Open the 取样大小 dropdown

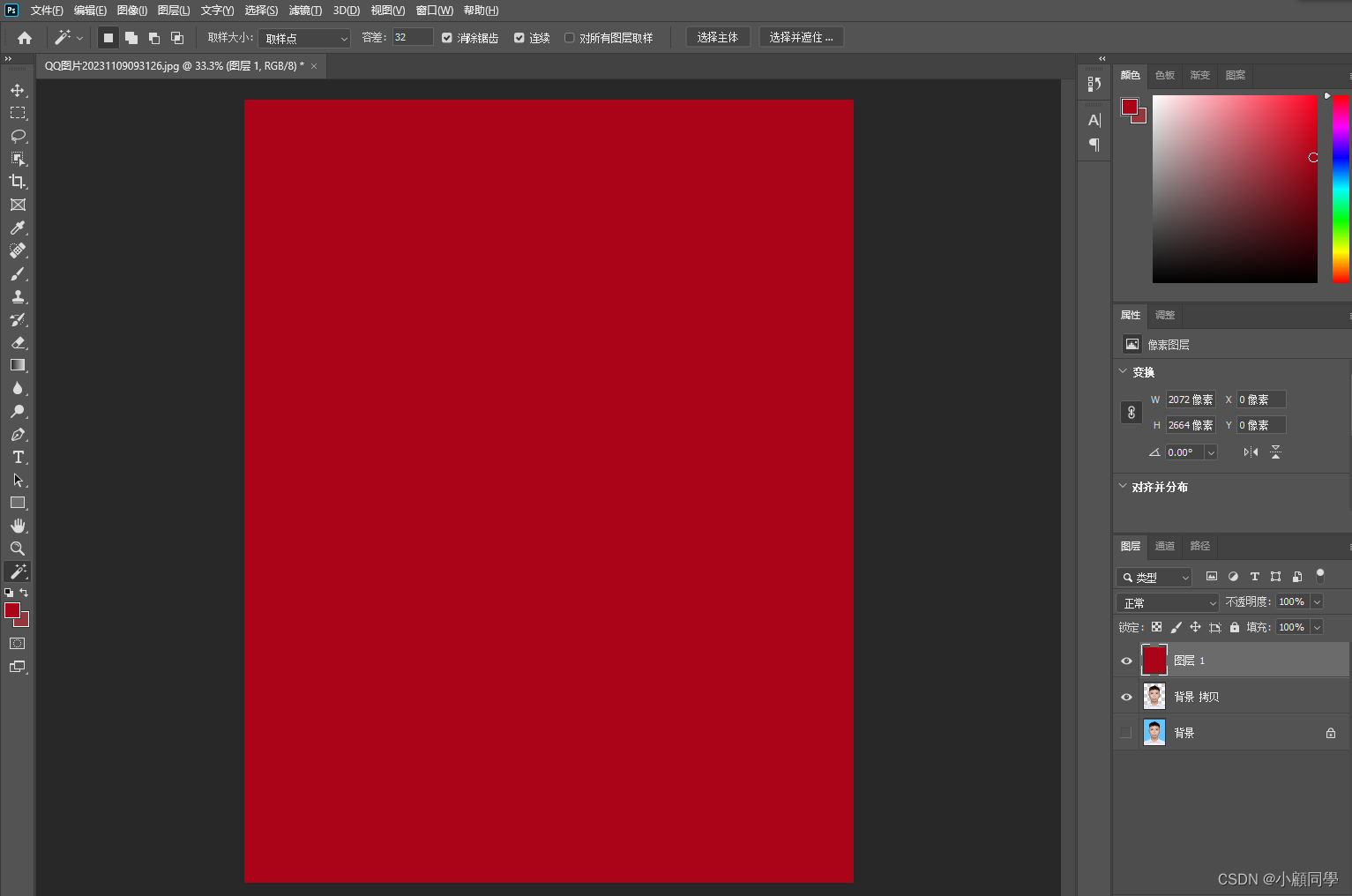pyautogui.click(x=304, y=38)
